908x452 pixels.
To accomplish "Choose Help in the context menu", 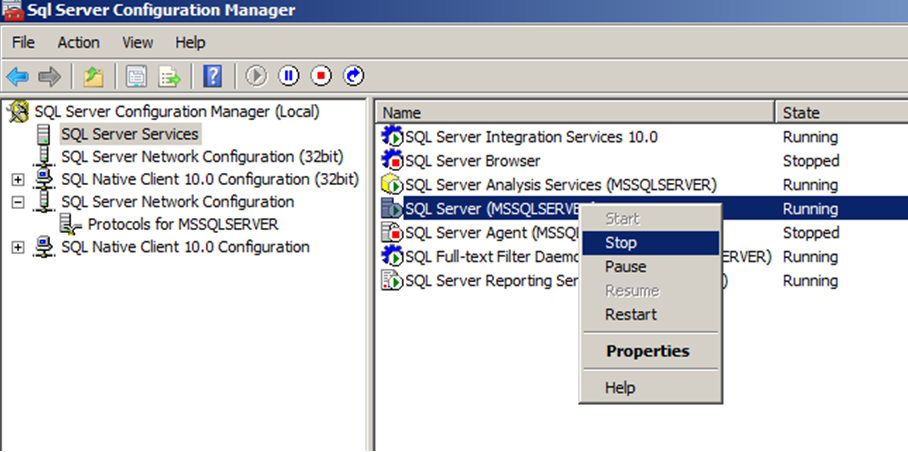I will [650, 388].
